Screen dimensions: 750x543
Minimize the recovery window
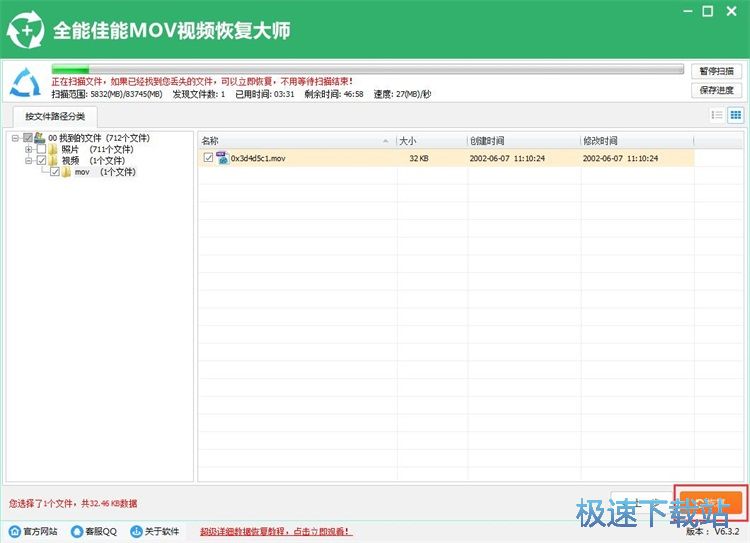coord(688,11)
